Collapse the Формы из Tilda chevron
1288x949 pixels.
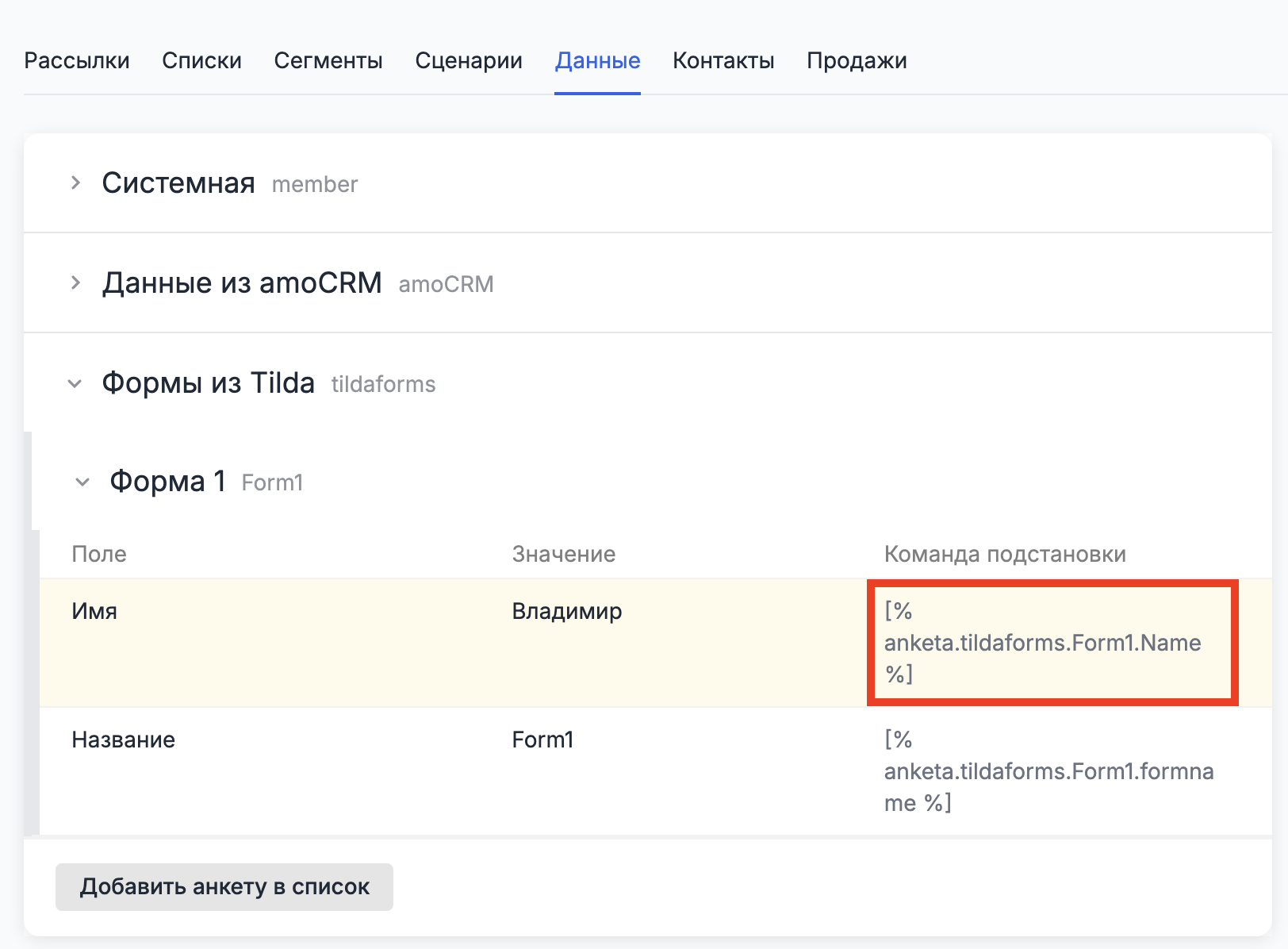(75, 384)
